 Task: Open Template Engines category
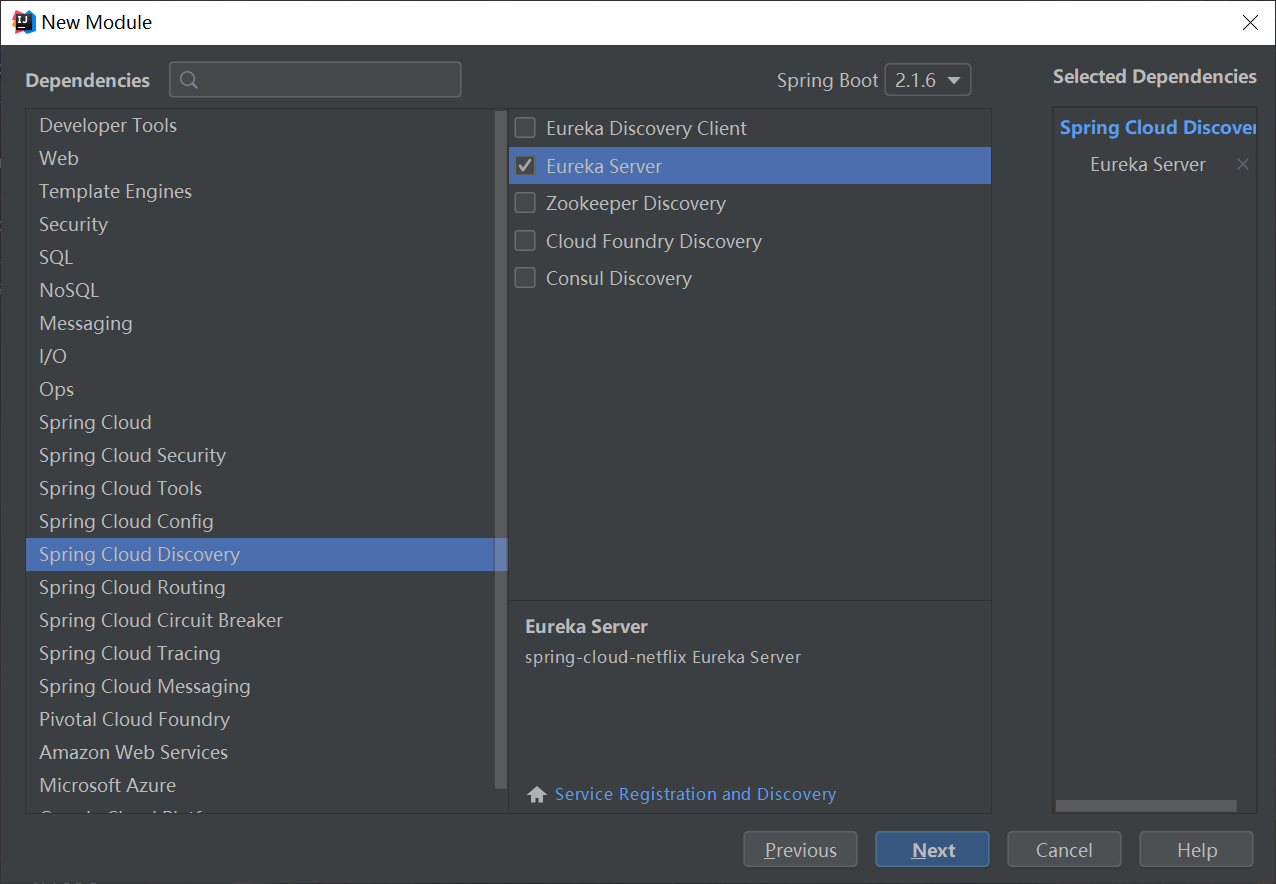coord(260,191)
